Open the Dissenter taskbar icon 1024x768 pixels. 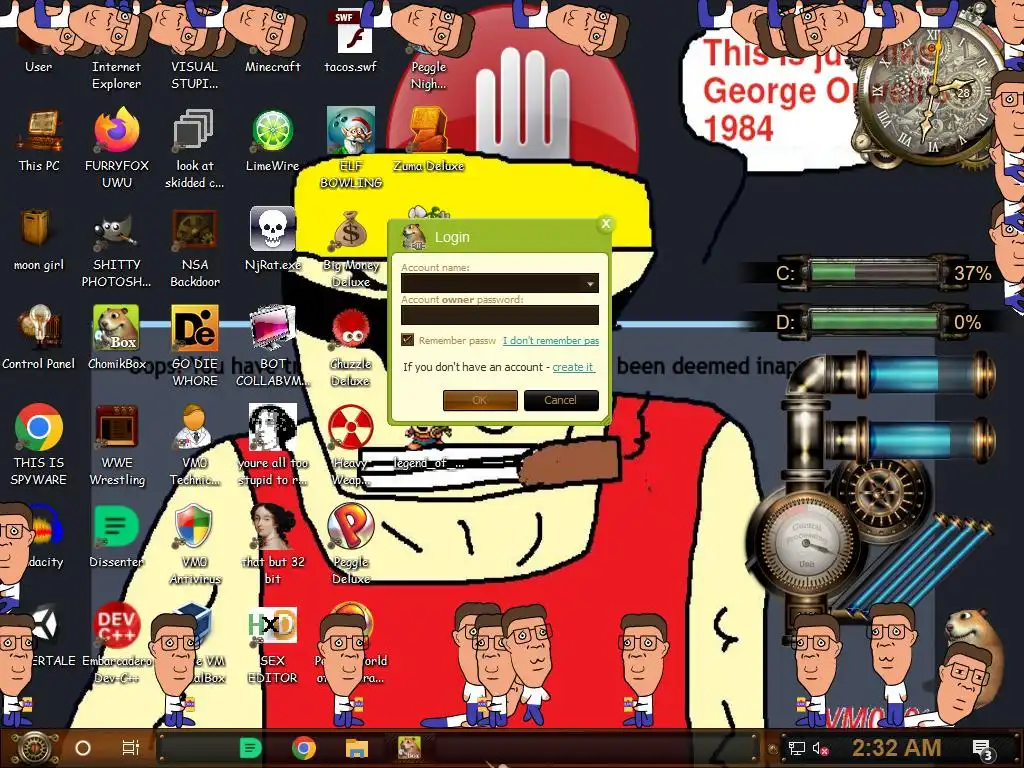click(x=250, y=748)
